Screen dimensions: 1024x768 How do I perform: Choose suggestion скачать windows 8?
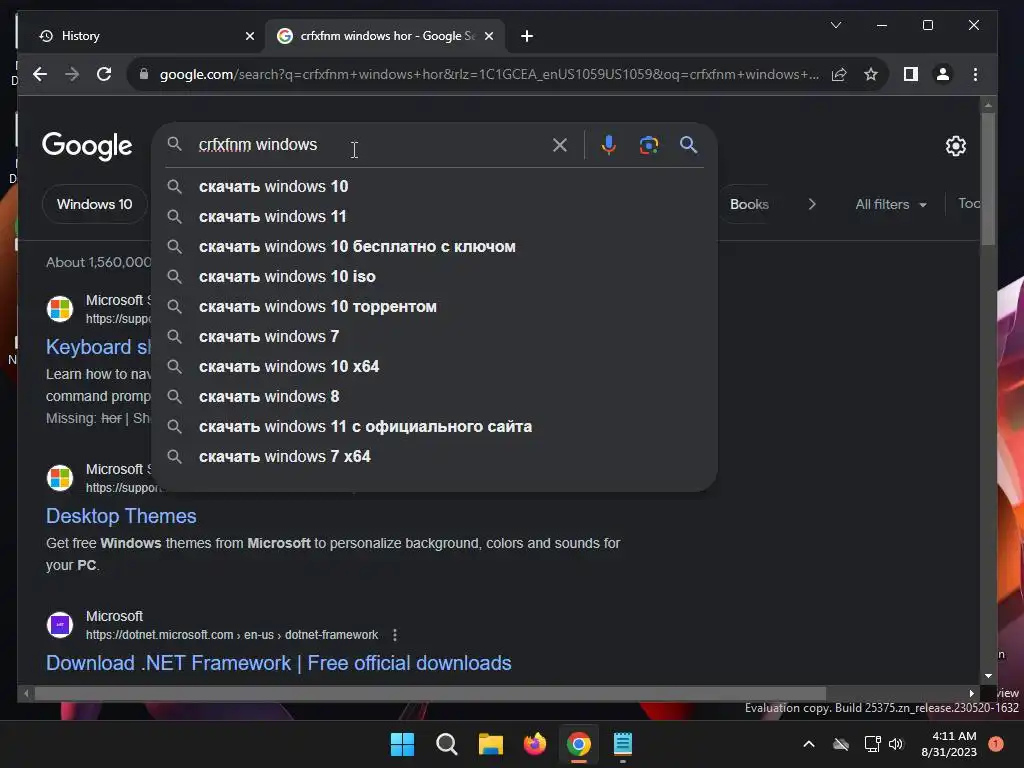pos(434,397)
